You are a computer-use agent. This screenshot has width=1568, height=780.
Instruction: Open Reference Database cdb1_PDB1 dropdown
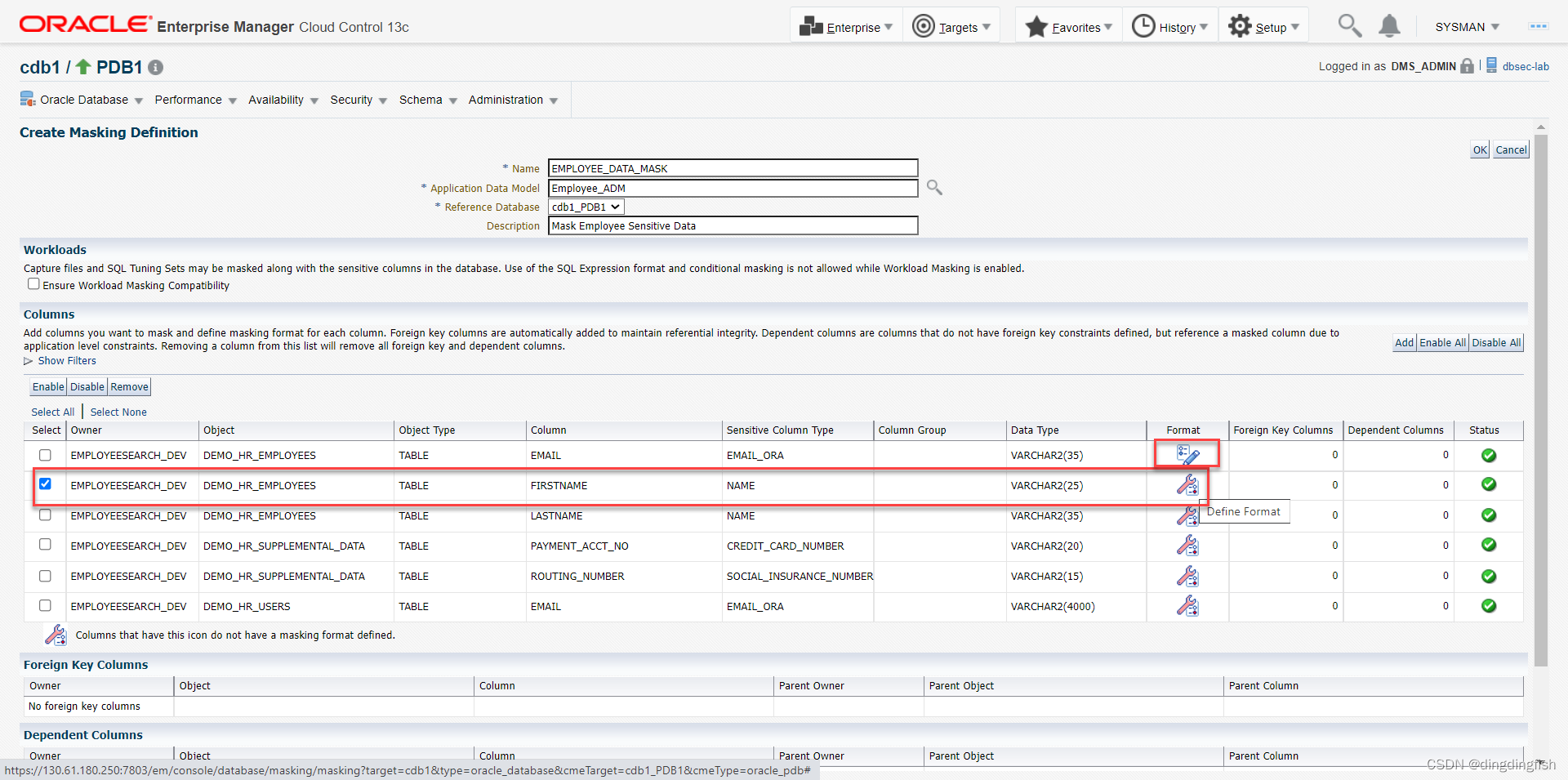coord(586,207)
